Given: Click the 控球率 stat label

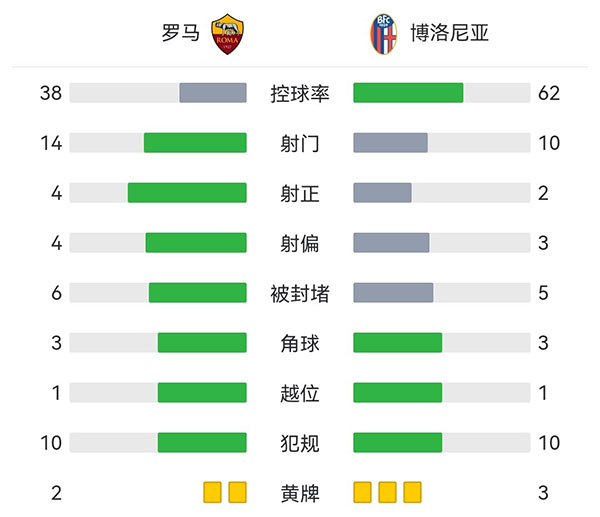Looking at the screenshot, I should click(300, 93).
